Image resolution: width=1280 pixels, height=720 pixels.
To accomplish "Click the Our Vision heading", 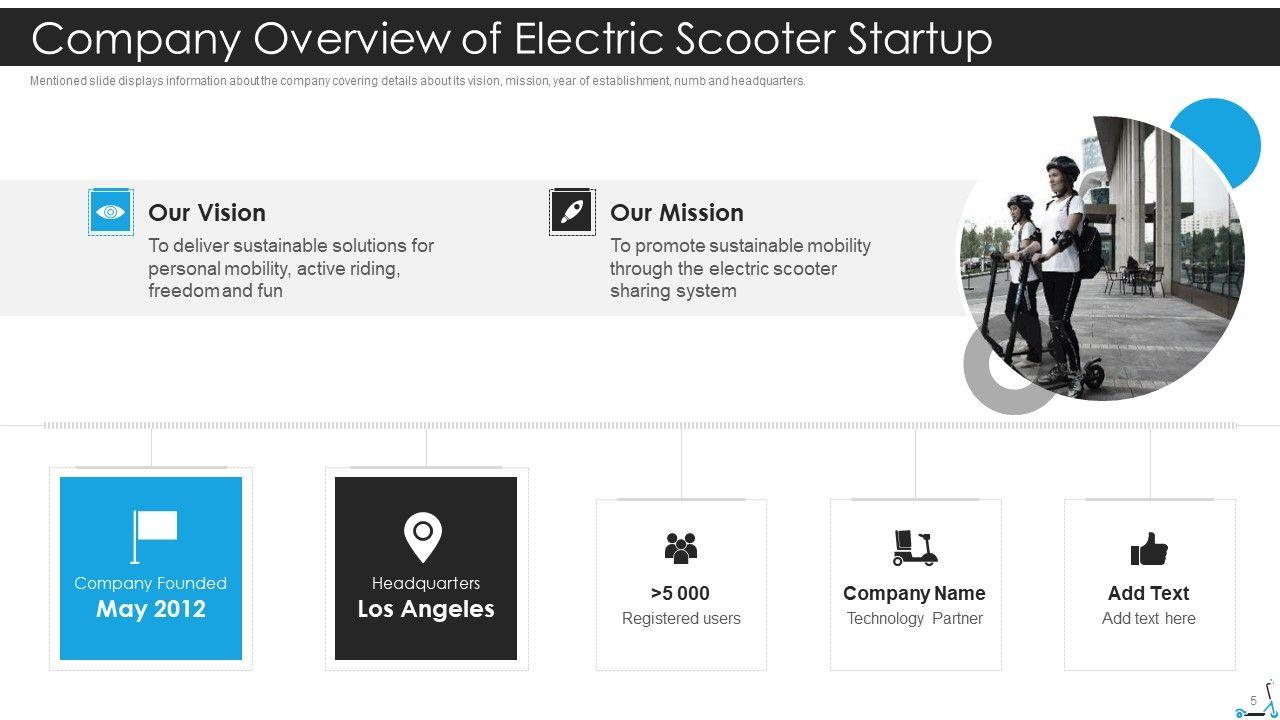I will [207, 213].
